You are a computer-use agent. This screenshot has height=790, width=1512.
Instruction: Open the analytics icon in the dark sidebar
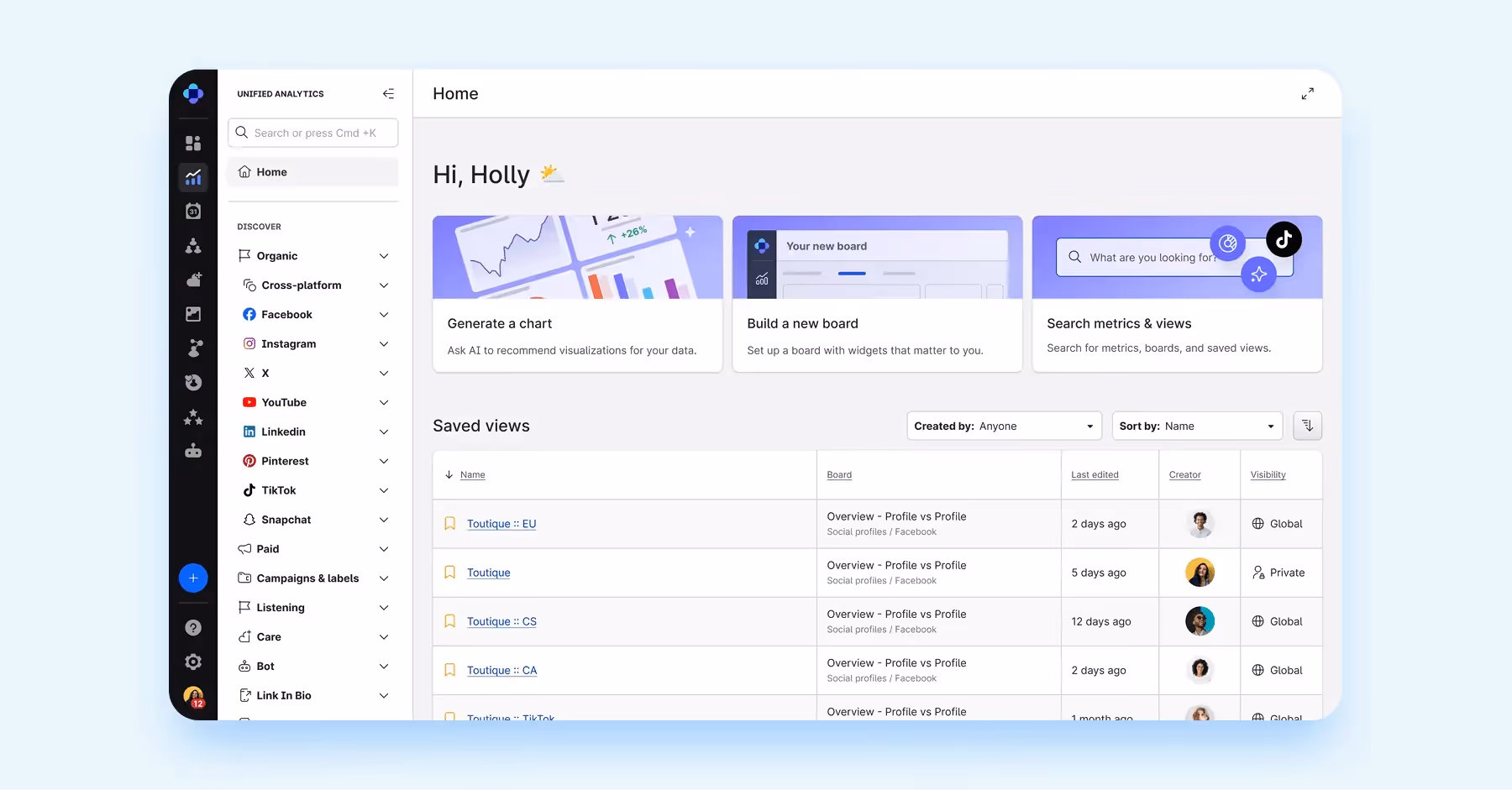click(193, 177)
